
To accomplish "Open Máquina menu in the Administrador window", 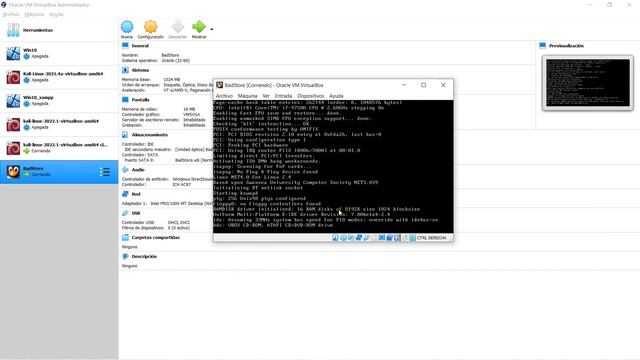I will pos(34,14).
